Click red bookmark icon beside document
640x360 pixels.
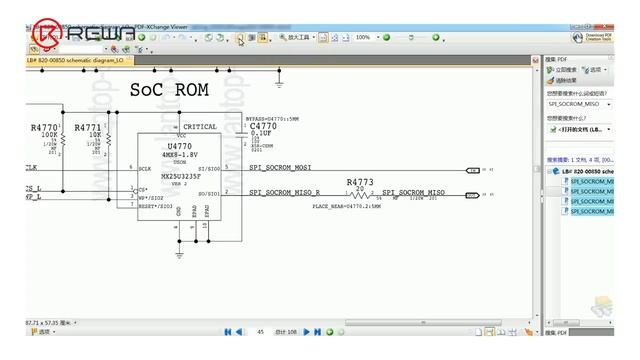pyautogui.click(x=536, y=60)
